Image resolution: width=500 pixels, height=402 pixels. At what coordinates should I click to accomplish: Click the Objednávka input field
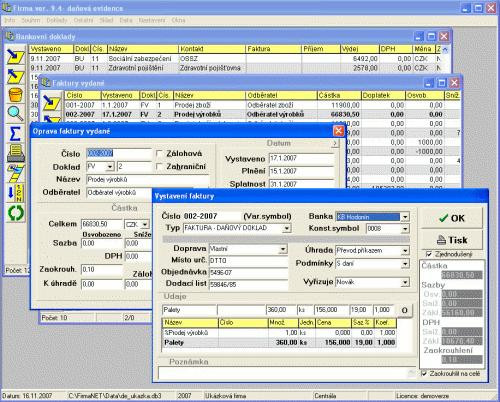click(248, 272)
